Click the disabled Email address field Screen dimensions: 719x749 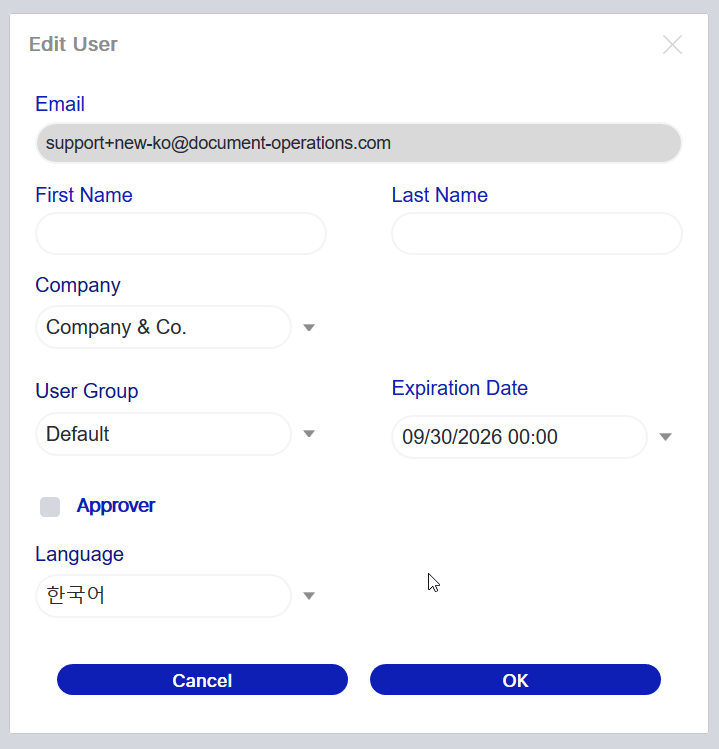(x=358, y=143)
